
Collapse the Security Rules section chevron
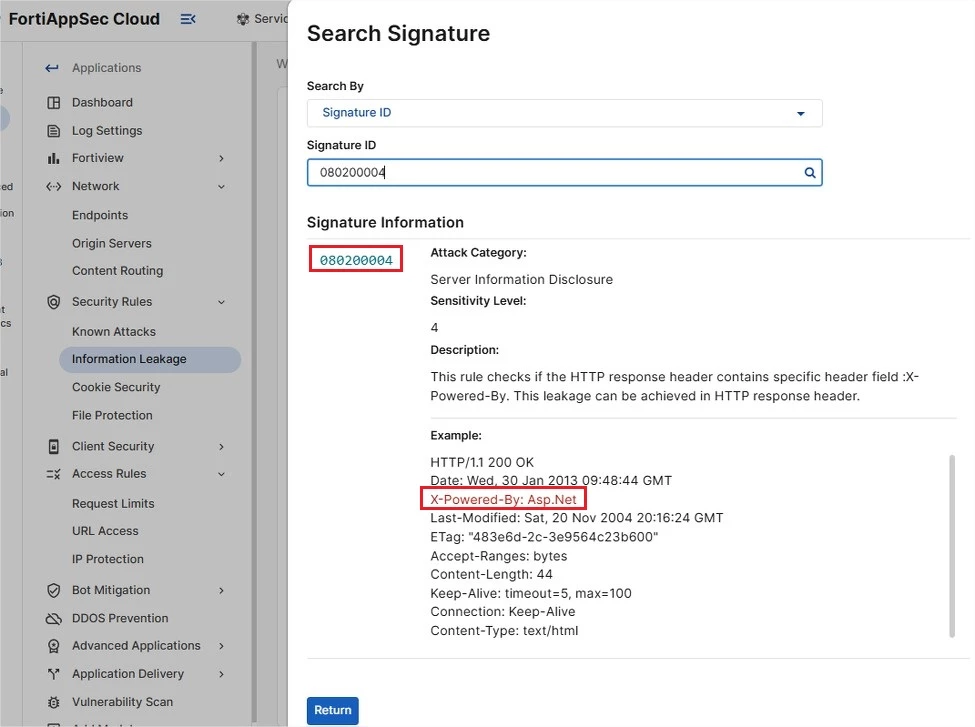point(221,302)
